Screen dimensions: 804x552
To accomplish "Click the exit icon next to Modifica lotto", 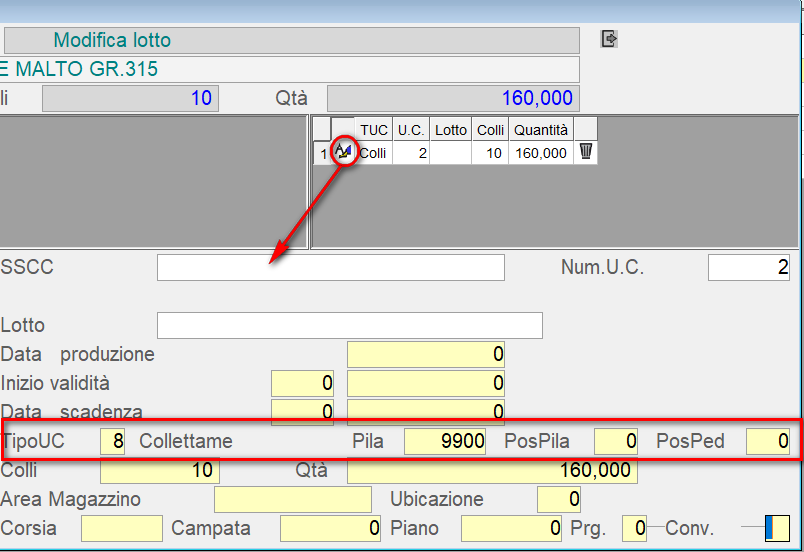I will (x=609, y=39).
